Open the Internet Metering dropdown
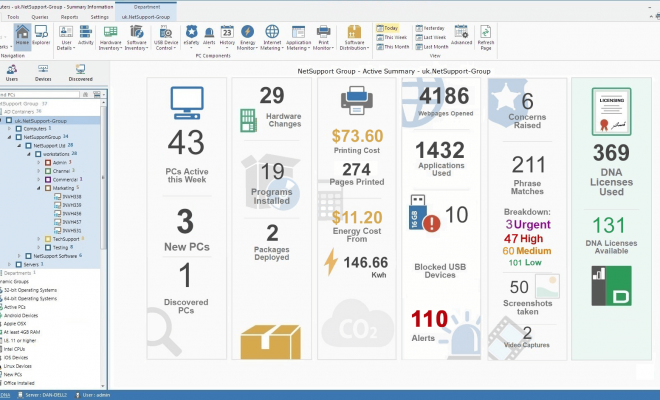This screenshot has width=660, height=400. (272, 37)
